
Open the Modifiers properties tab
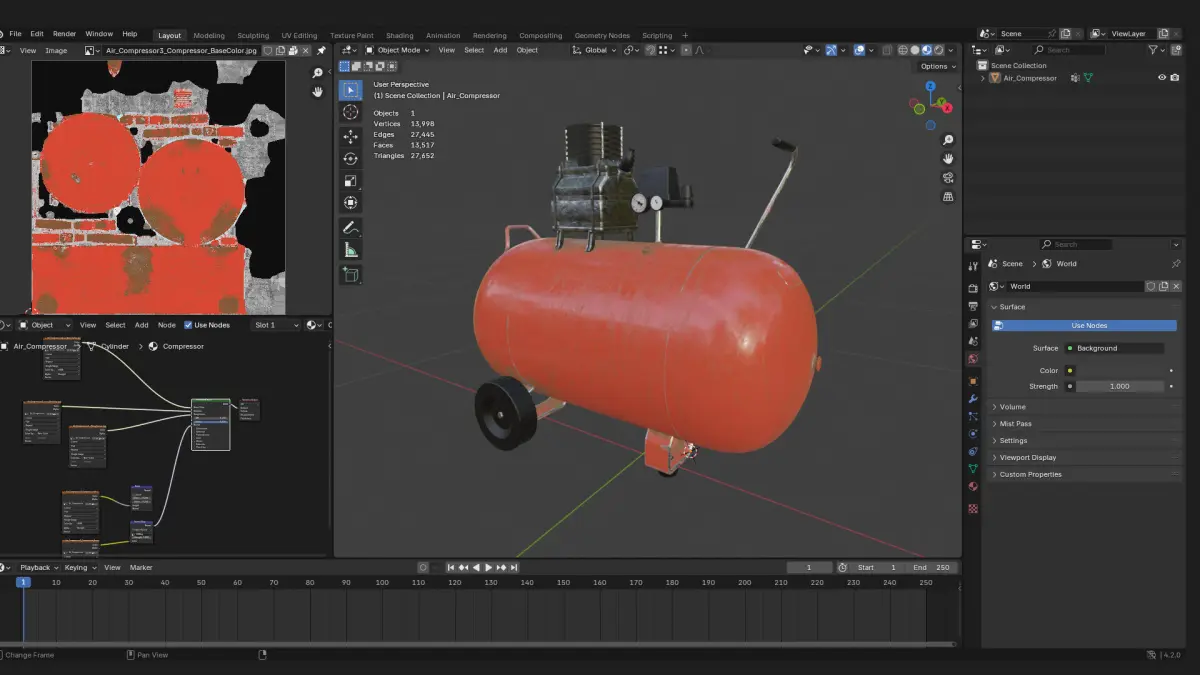[973, 399]
